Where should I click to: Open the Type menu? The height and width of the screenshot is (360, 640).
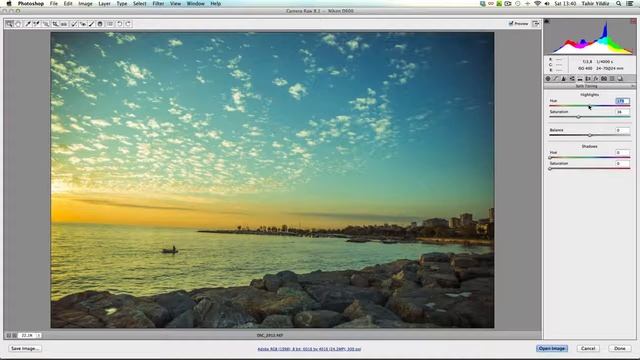(x=122, y=4)
